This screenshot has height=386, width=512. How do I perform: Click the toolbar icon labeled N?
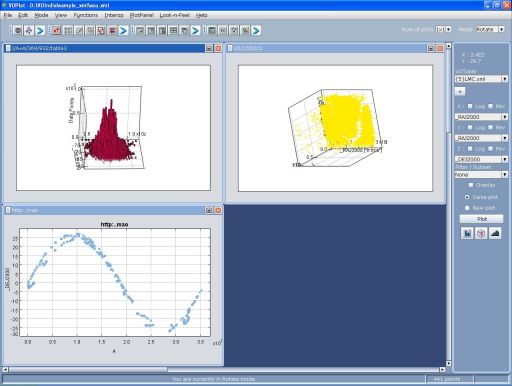(223, 31)
